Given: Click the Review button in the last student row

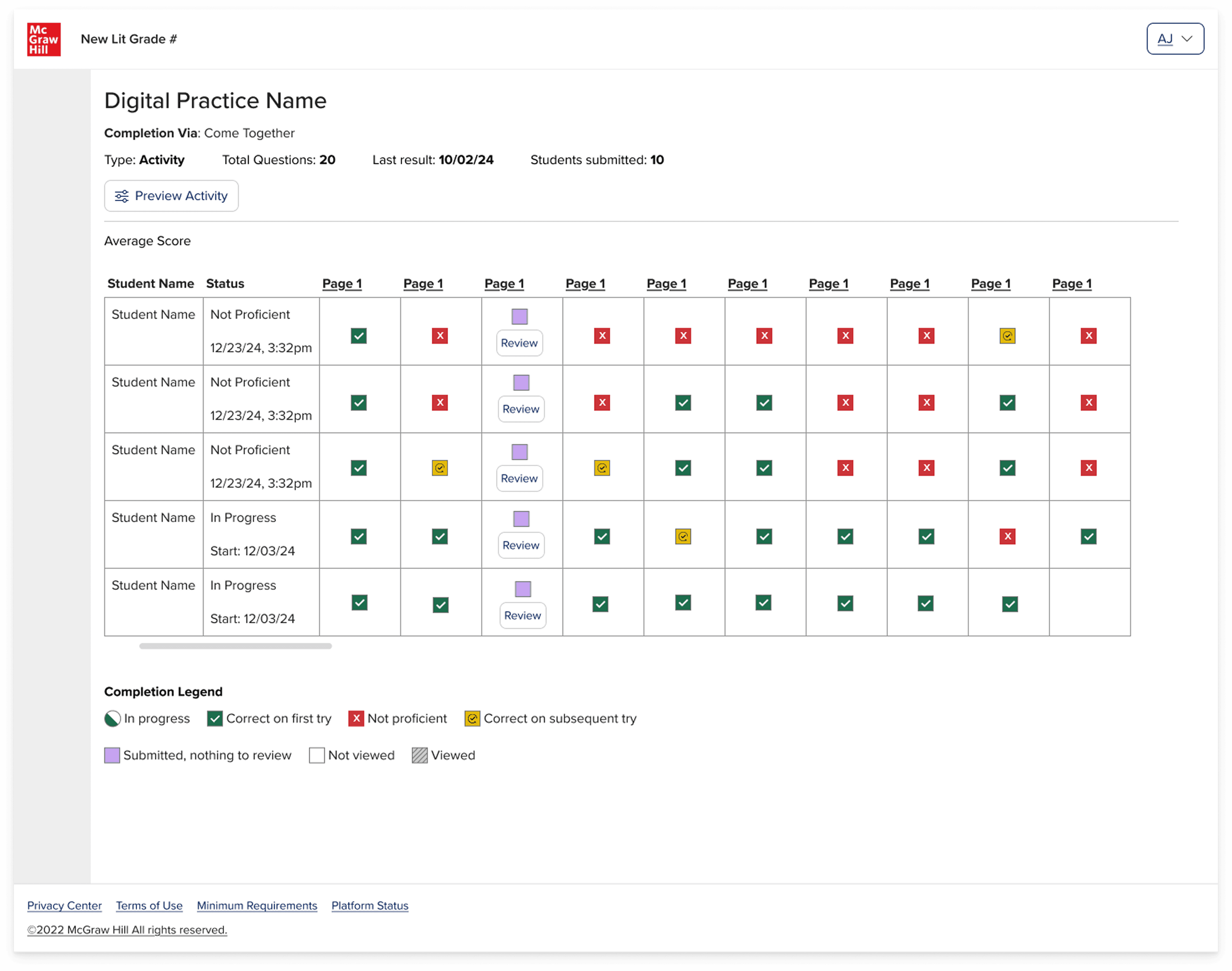Looking at the screenshot, I should pos(522,615).
